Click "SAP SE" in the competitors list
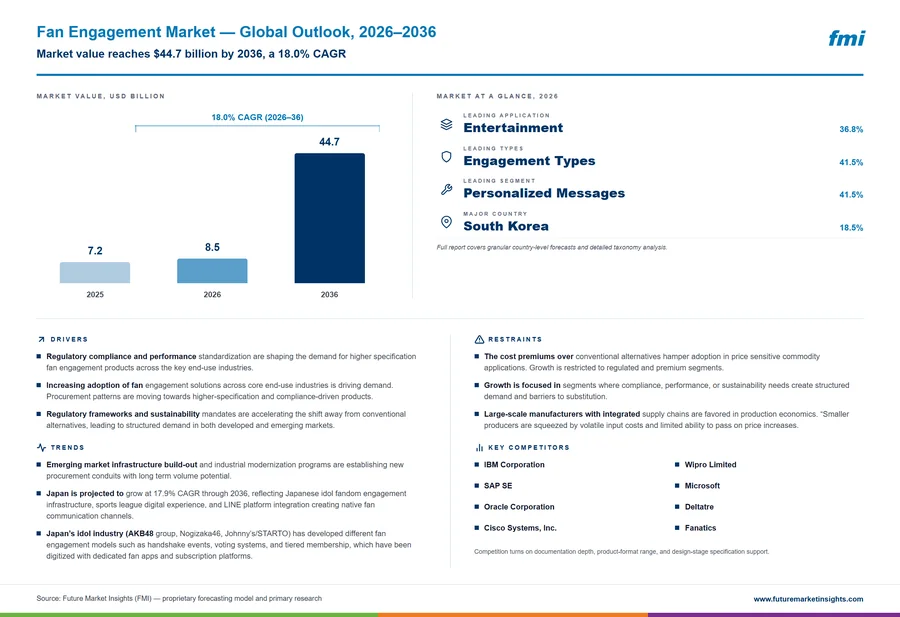The width and height of the screenshot is (900, 617). pyautogui.click(x=498, y=486)
